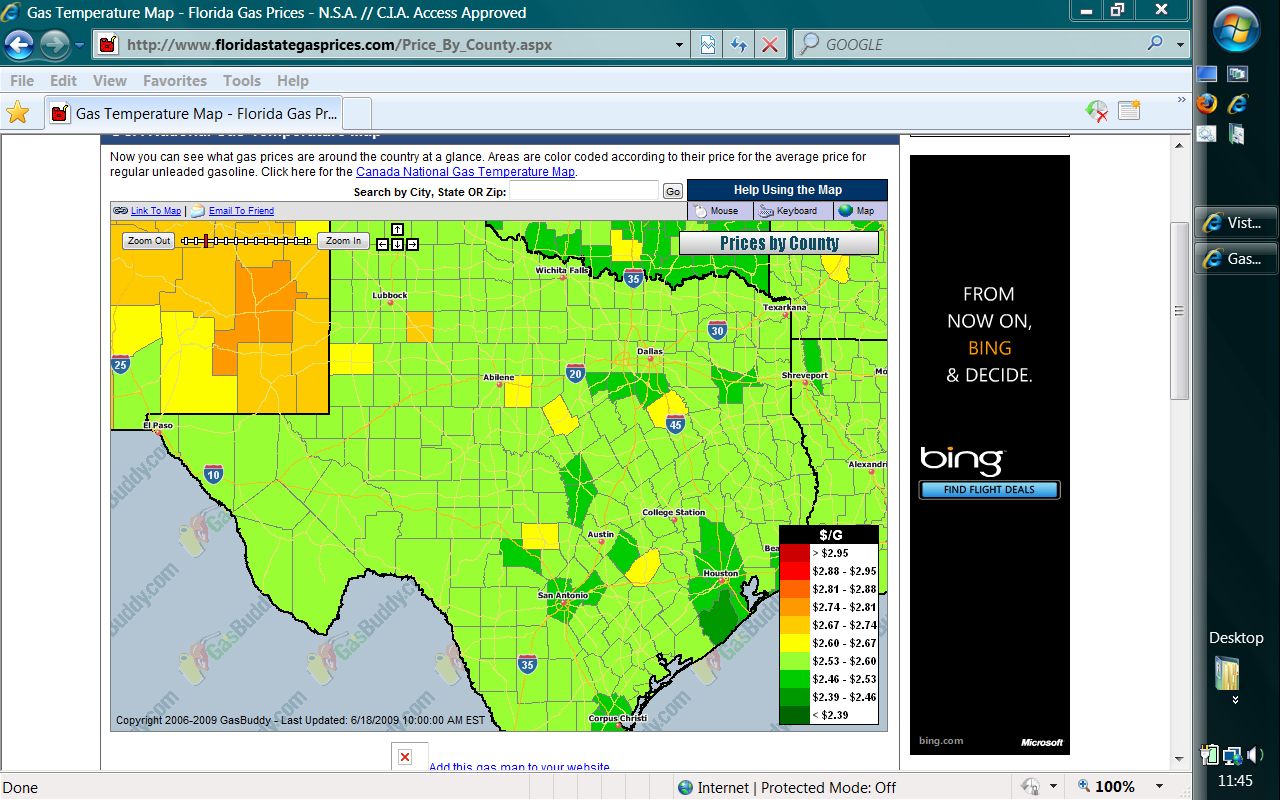Click the Search by City, State OR Zip field
The image size is (1280, 800).
click(x=584, y=191)
